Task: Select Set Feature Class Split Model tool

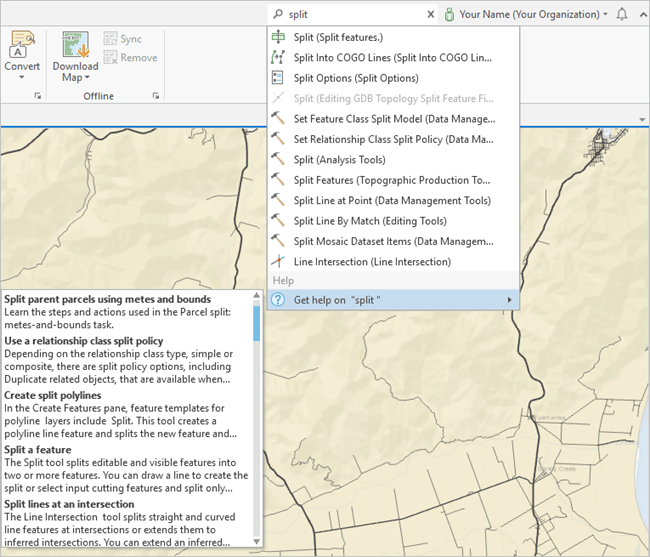Action: point(393,119)
